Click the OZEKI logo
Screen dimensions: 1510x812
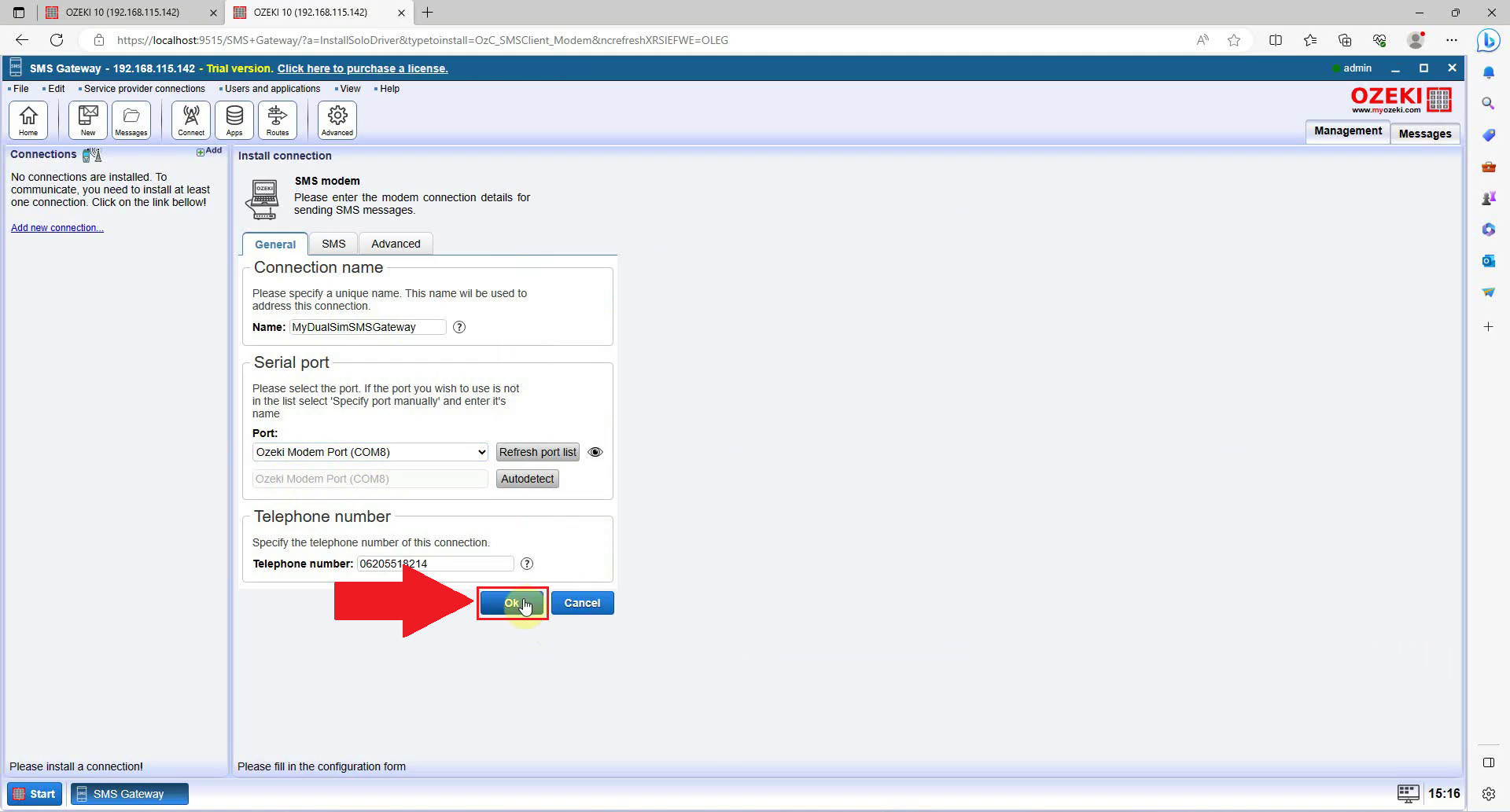tap(1401, 99)
